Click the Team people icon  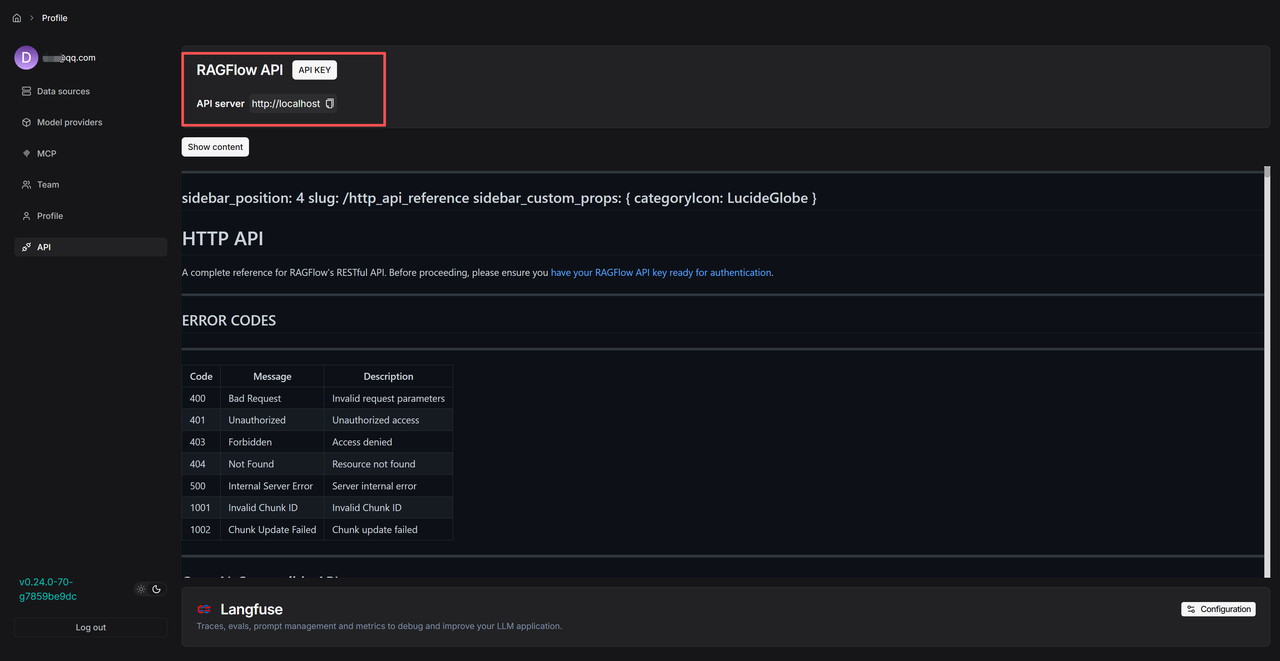[26, 185]
